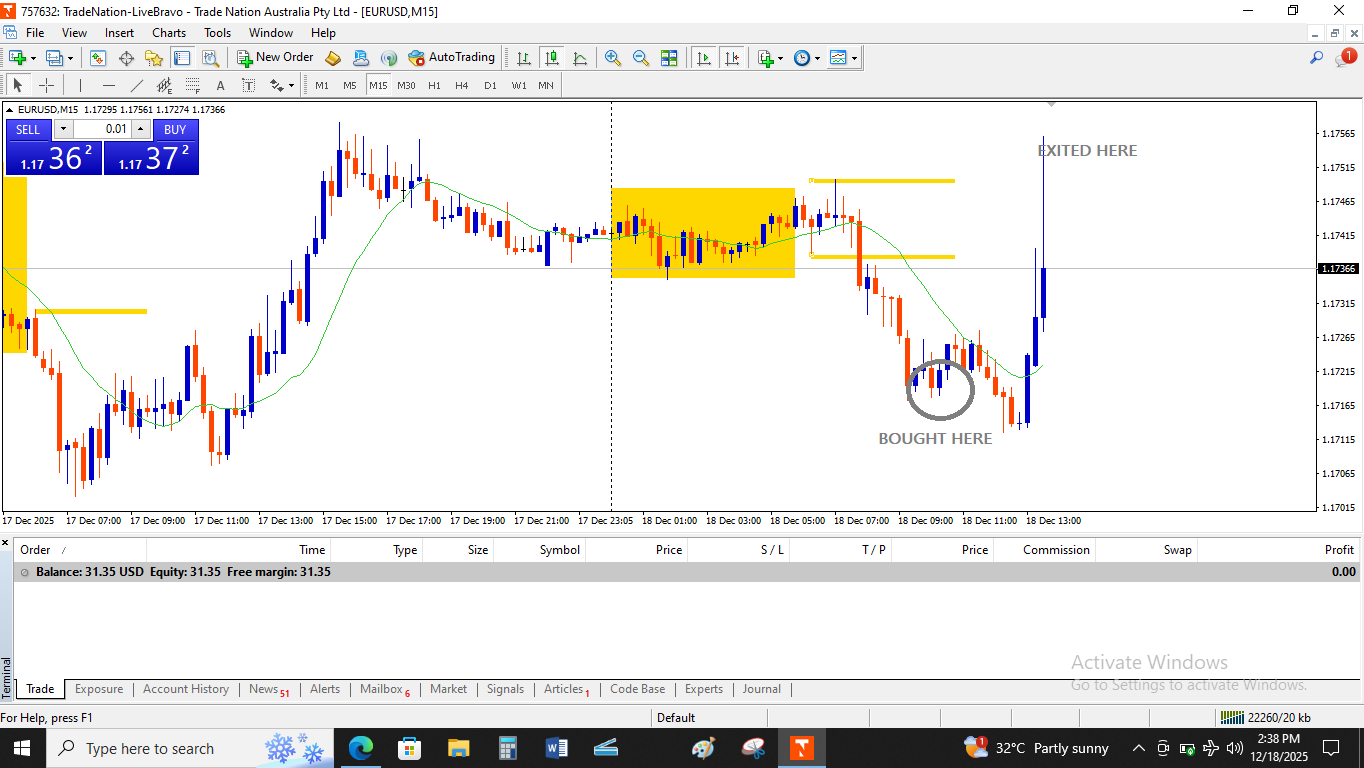The width and height of the screenshot is (1364, 768).
Task: Pick the horizontal line drawing tool
Action: [109, 85]
